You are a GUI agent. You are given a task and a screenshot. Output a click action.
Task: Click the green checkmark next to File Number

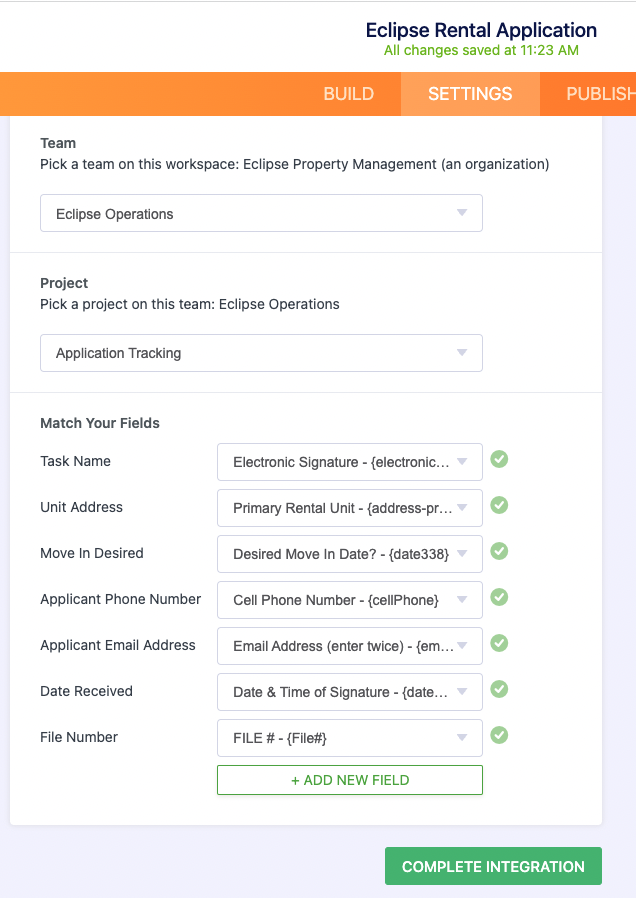coord(499,735)
